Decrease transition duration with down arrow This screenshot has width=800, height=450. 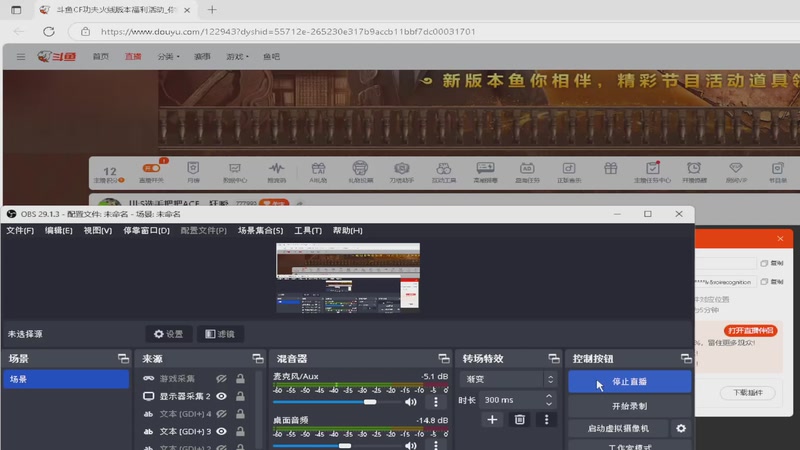[549, 404]
